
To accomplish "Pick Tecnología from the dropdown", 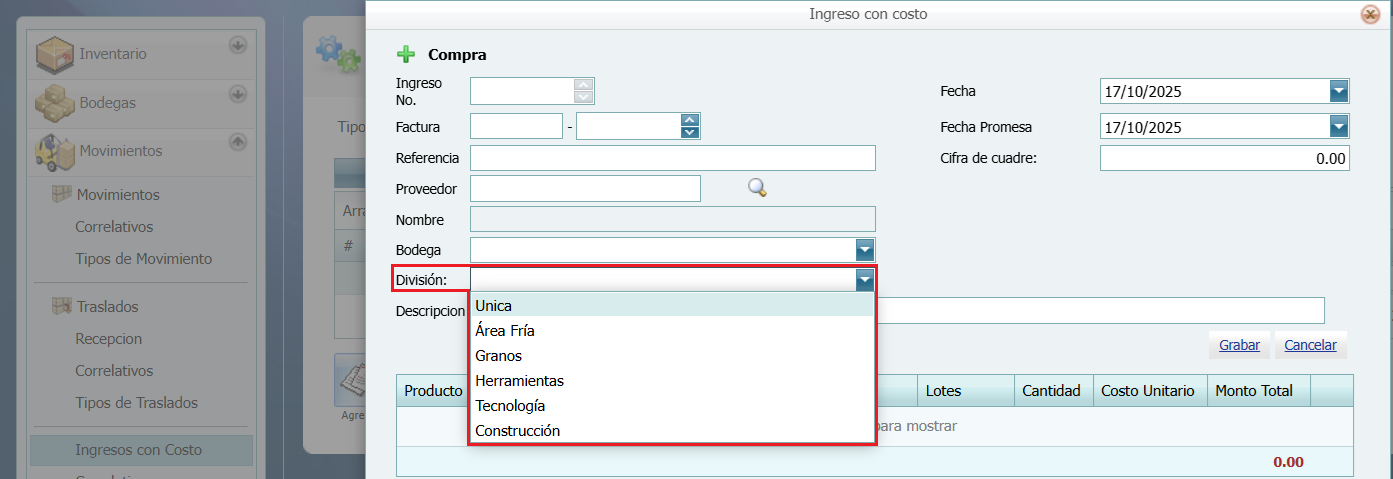I will tap(671, 406).
